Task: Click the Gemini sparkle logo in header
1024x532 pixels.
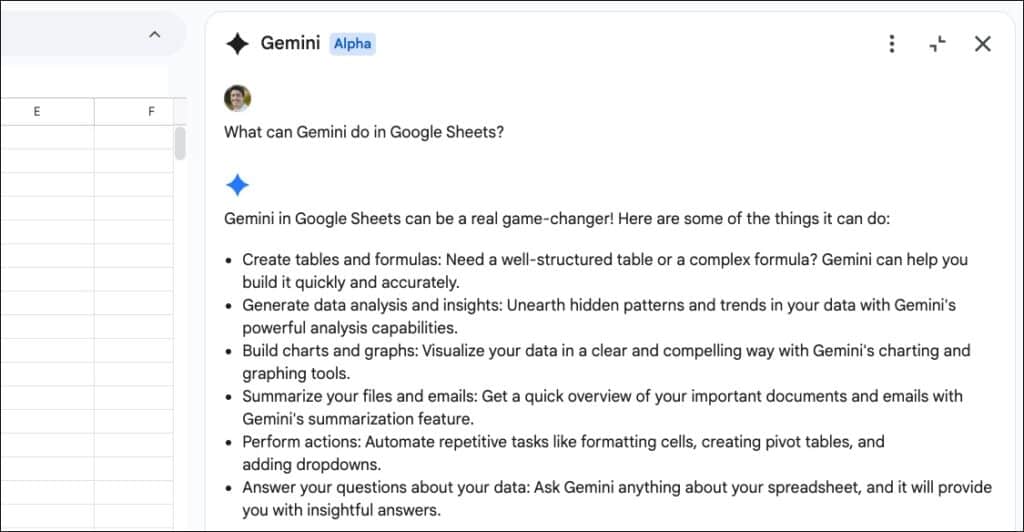Action: [x=237, y=44]
